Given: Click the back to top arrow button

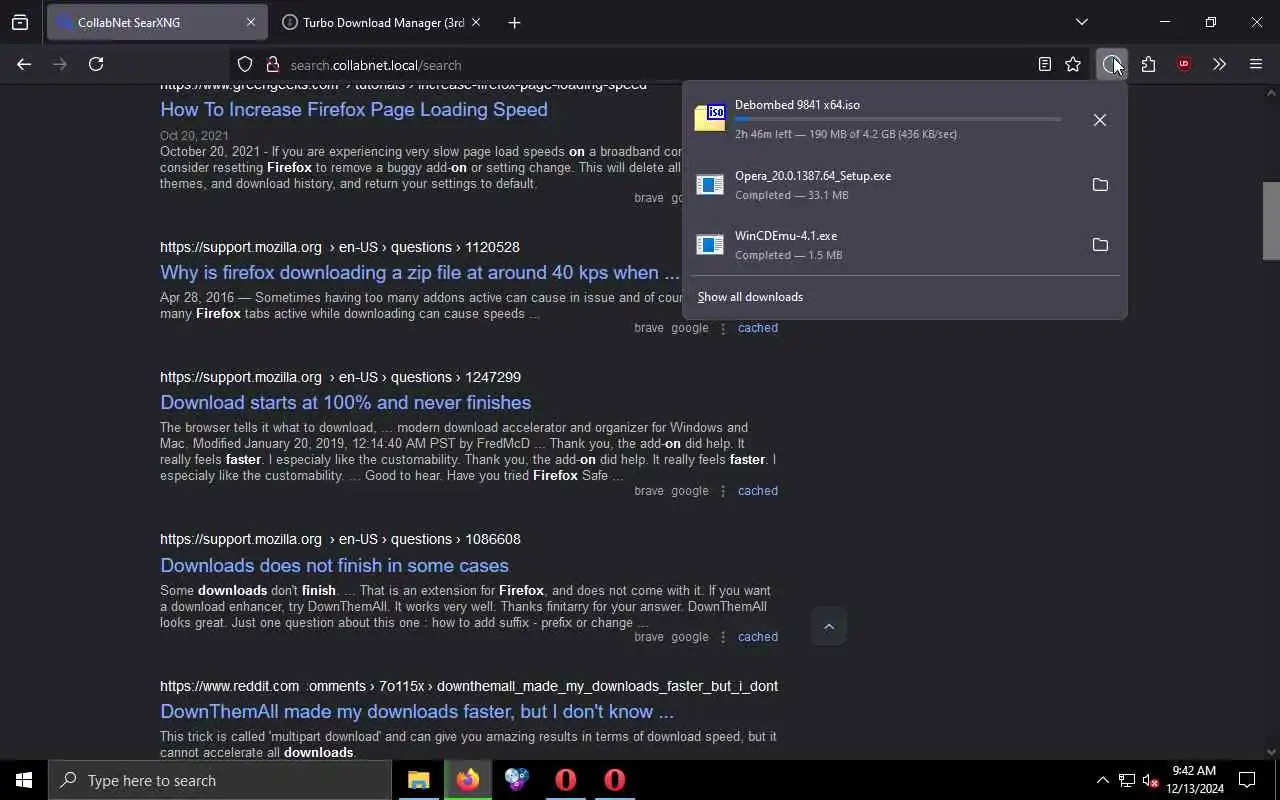Looking at the screenshot, I should [x=828, y=627].
